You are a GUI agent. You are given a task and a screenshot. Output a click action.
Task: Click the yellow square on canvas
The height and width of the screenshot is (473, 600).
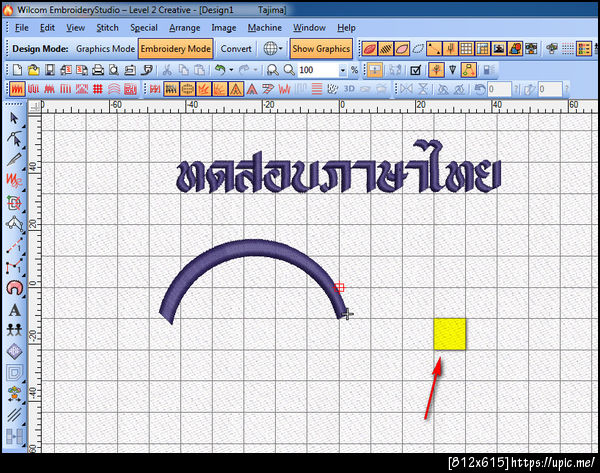tap(450, 334)
